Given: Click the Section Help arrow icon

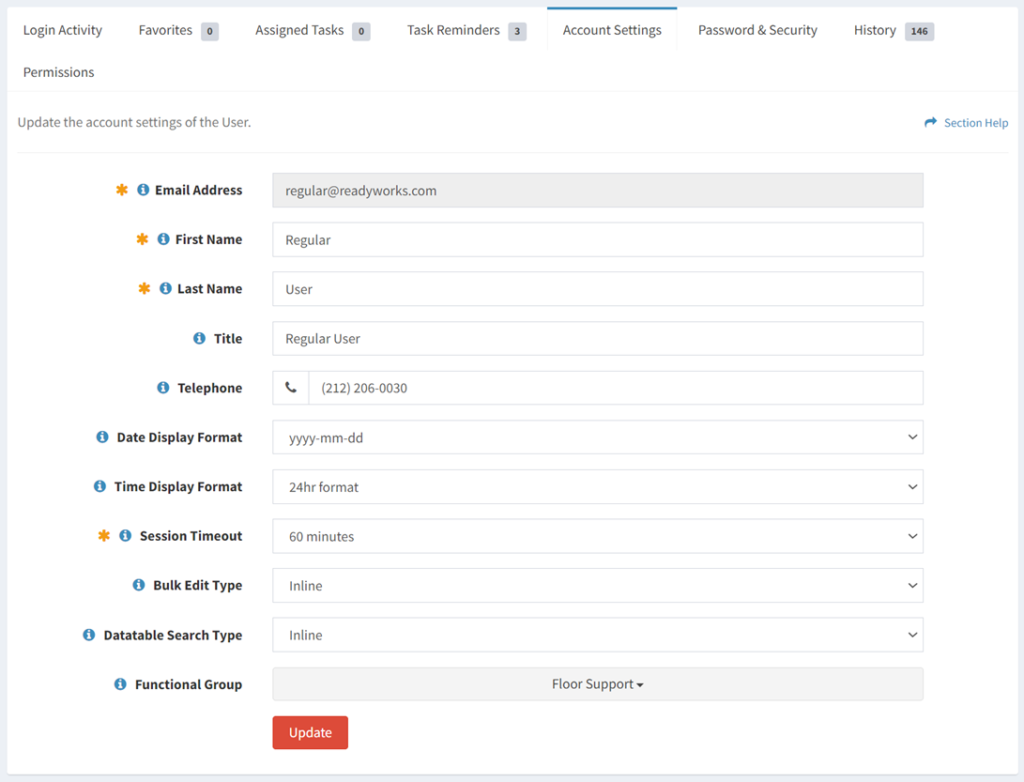Looking at the screenshot, I should coord(930,122).
